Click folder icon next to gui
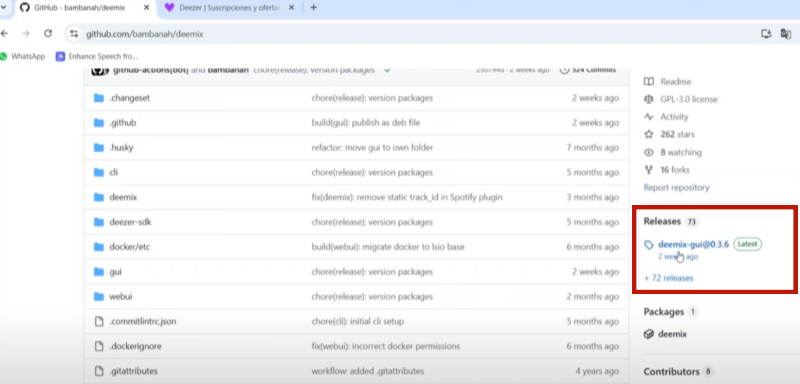Viewport: 800px width, 384px height. pyautogui.click(x=99, y=272)
